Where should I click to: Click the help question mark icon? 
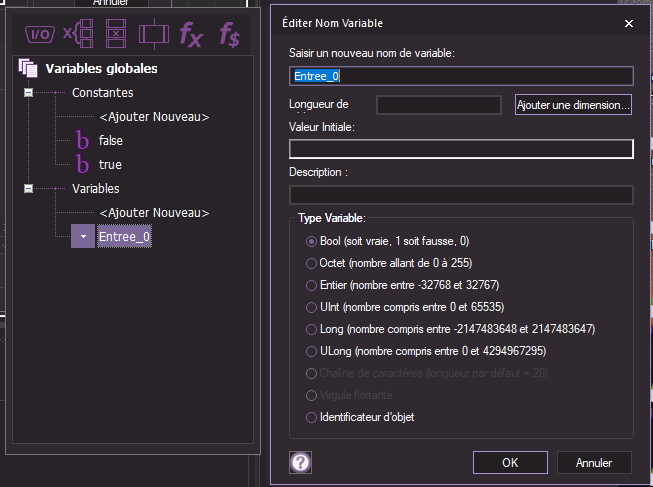click(299, 462)
